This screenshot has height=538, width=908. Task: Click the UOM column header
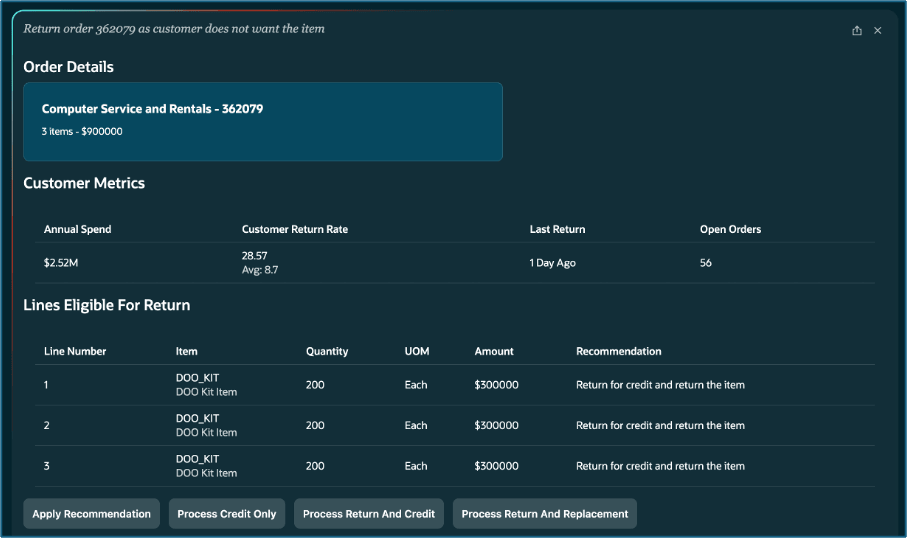[417, 352]
